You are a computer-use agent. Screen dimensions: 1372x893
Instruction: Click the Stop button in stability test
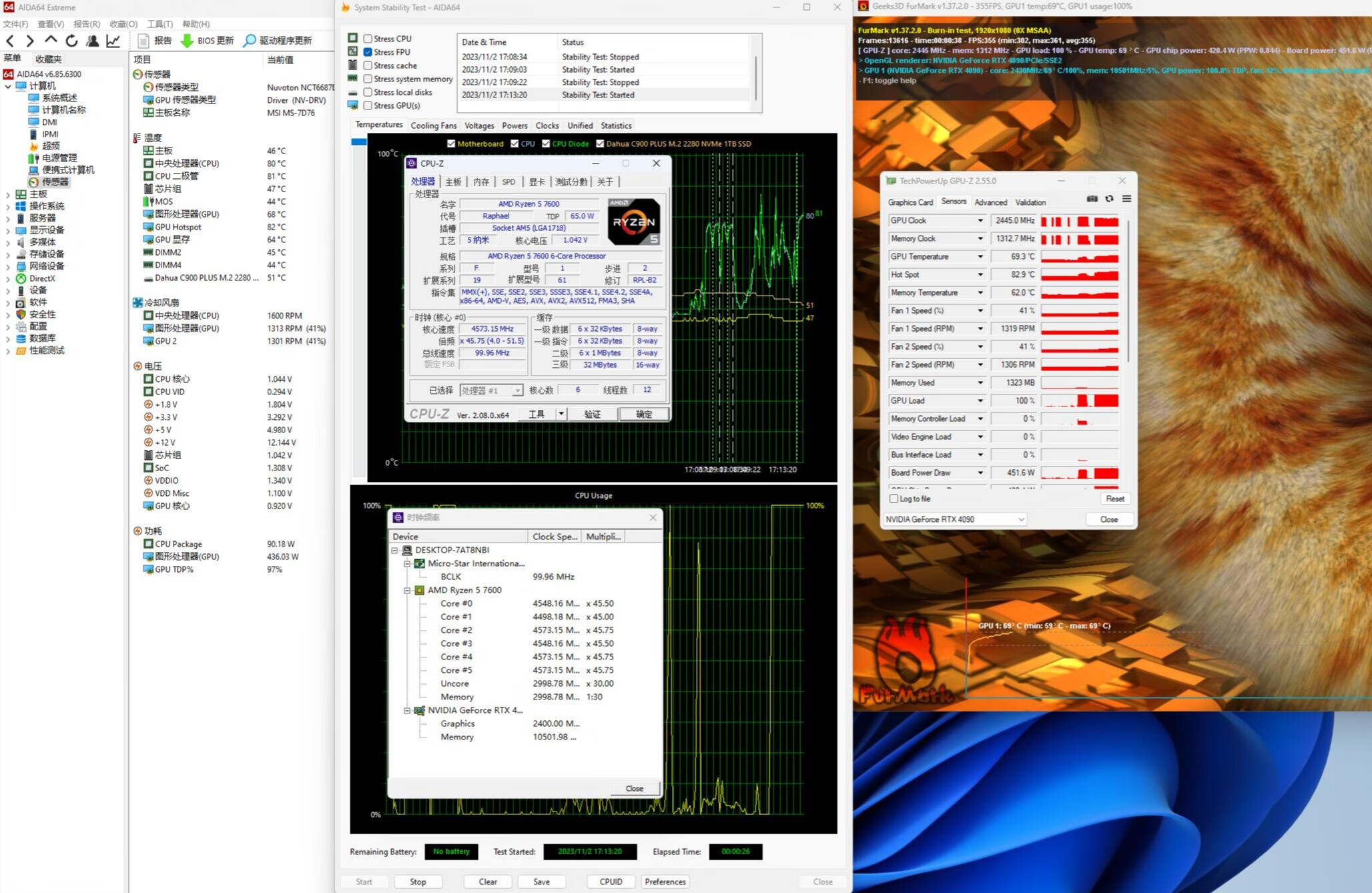[x=418, y=882]
